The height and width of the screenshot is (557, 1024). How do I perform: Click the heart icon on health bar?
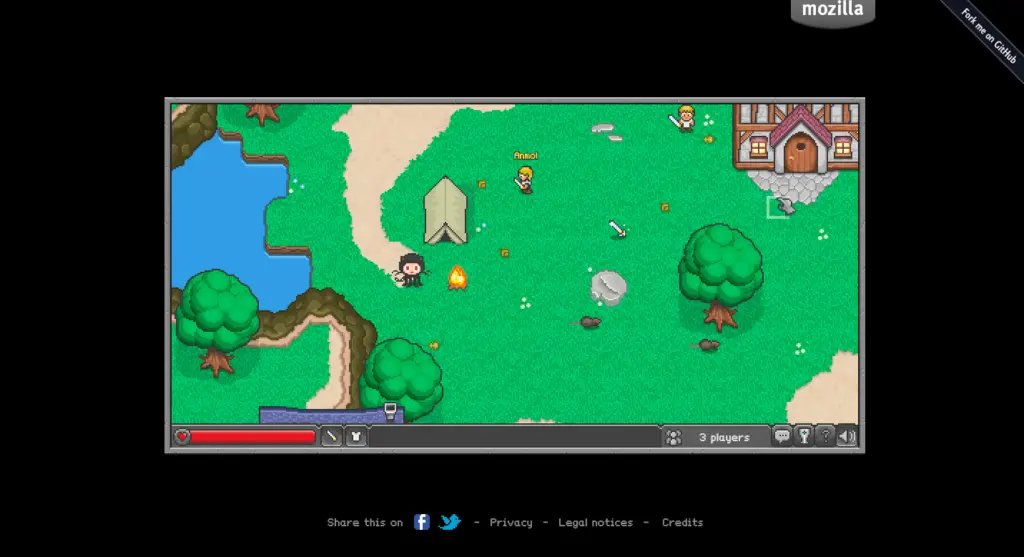coord(182,437)
